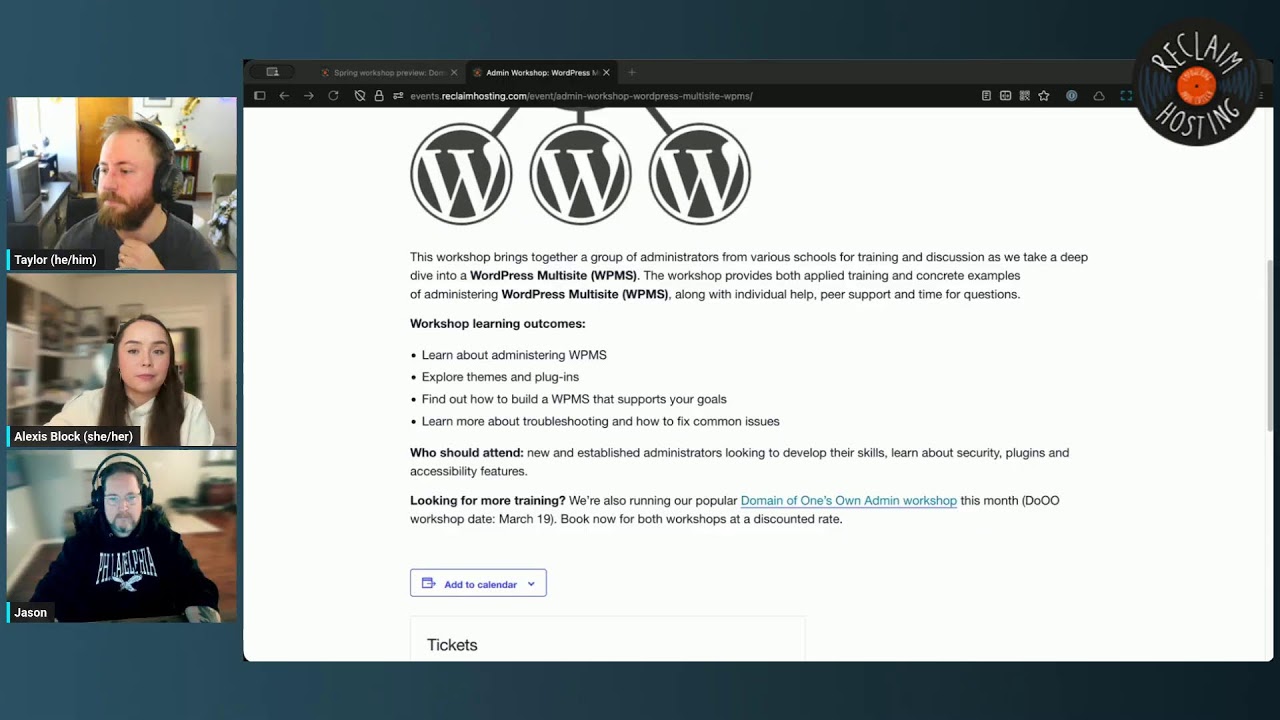Generate QR code for this page
This screenshot has height=720, width=1280.
tap(1025, 96)
